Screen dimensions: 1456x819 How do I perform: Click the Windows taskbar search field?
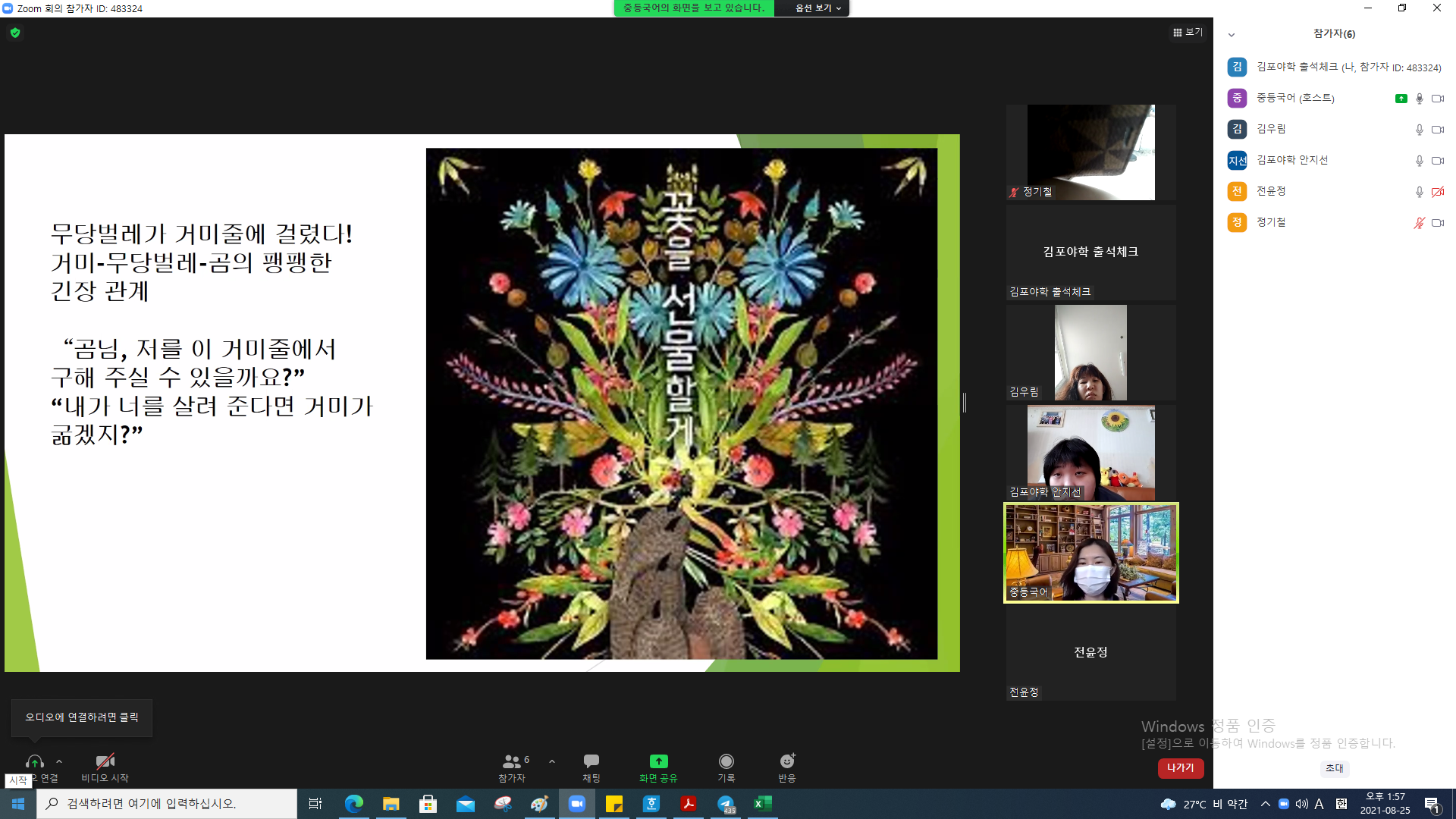point(167,804)
